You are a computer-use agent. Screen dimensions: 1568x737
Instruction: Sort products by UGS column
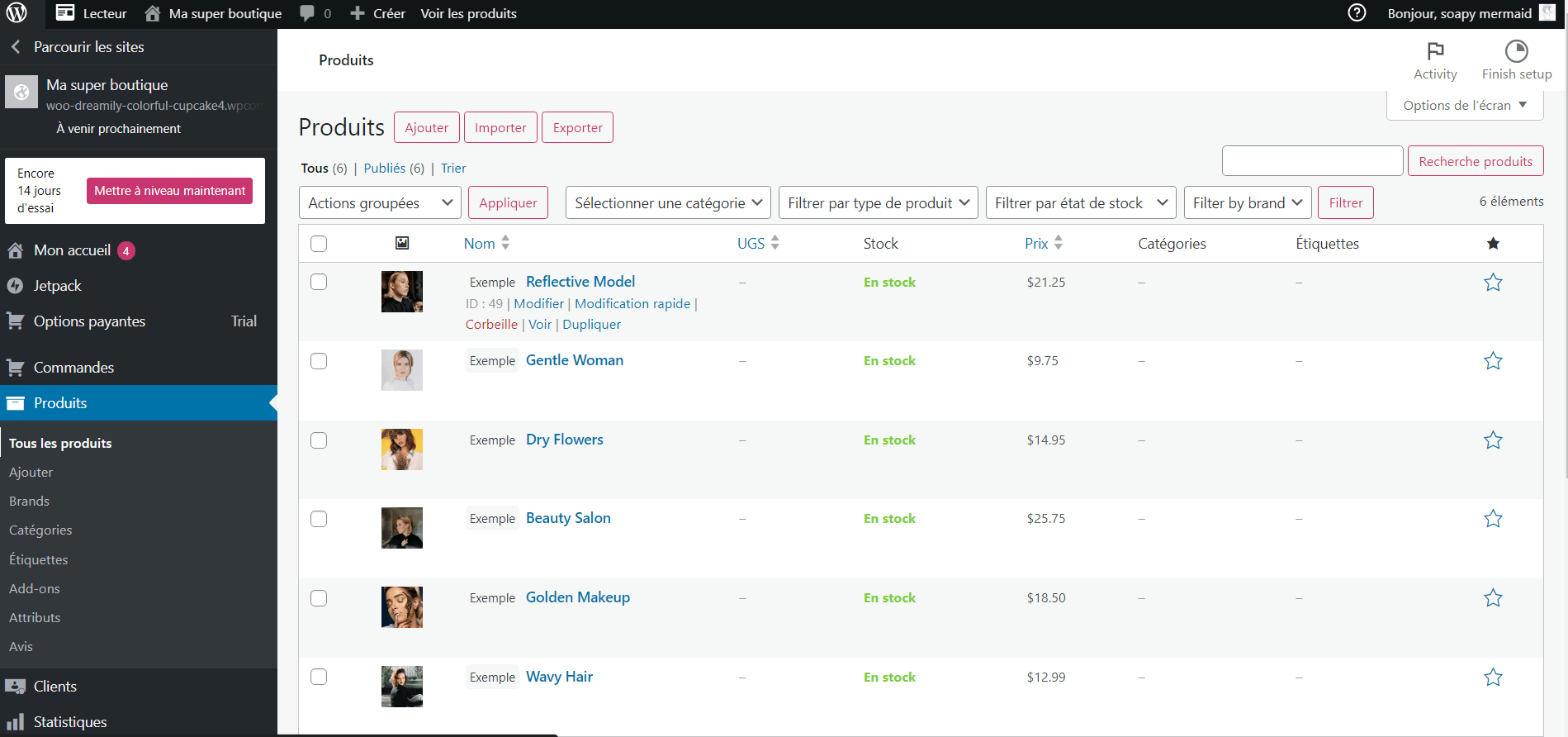758,243
